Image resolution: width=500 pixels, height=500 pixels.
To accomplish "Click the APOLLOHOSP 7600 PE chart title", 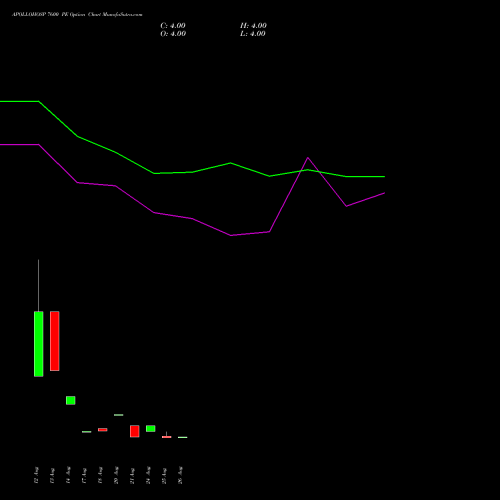I will 77,15.
